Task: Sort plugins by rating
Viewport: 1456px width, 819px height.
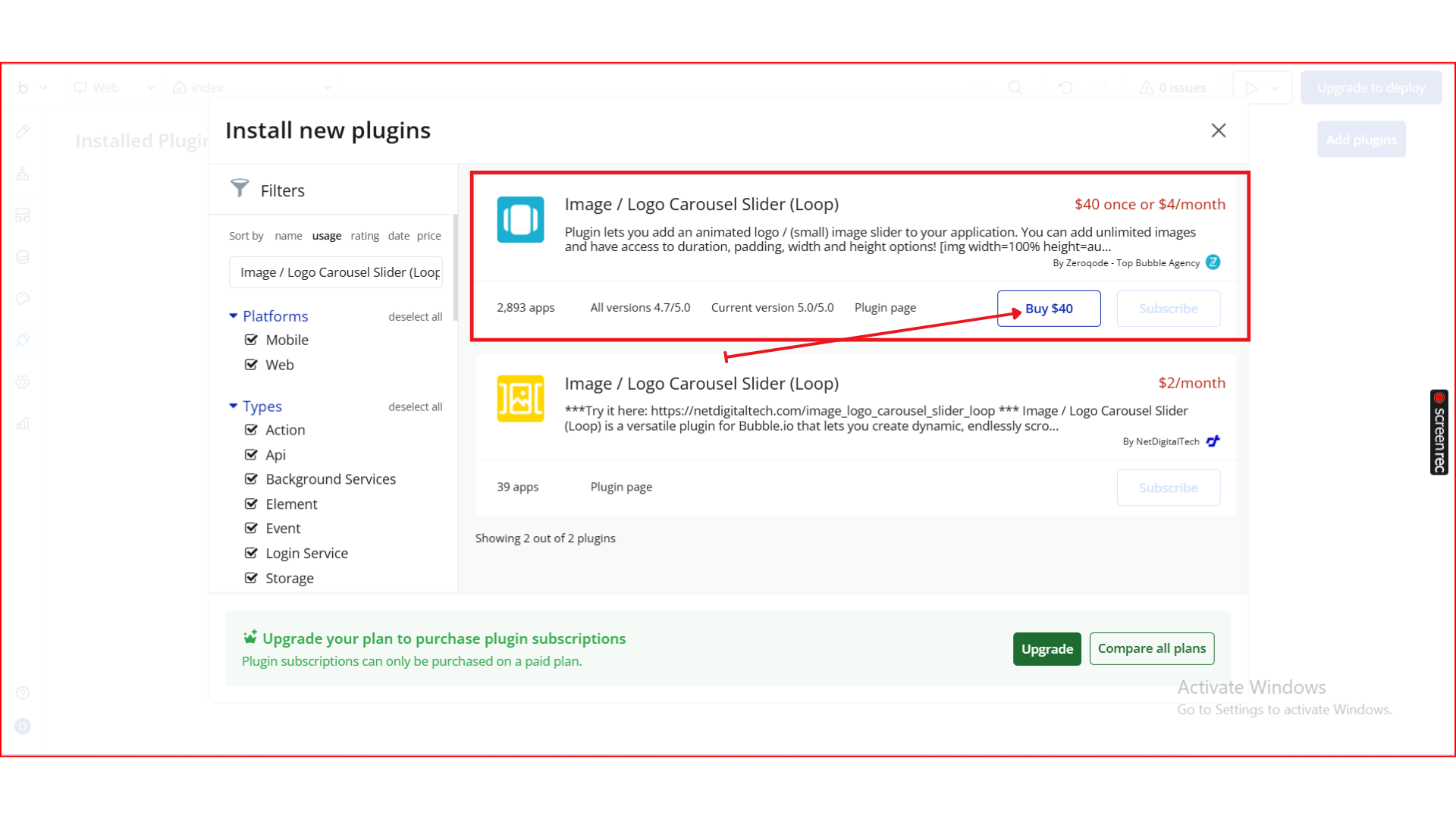Action: point(364,236)
